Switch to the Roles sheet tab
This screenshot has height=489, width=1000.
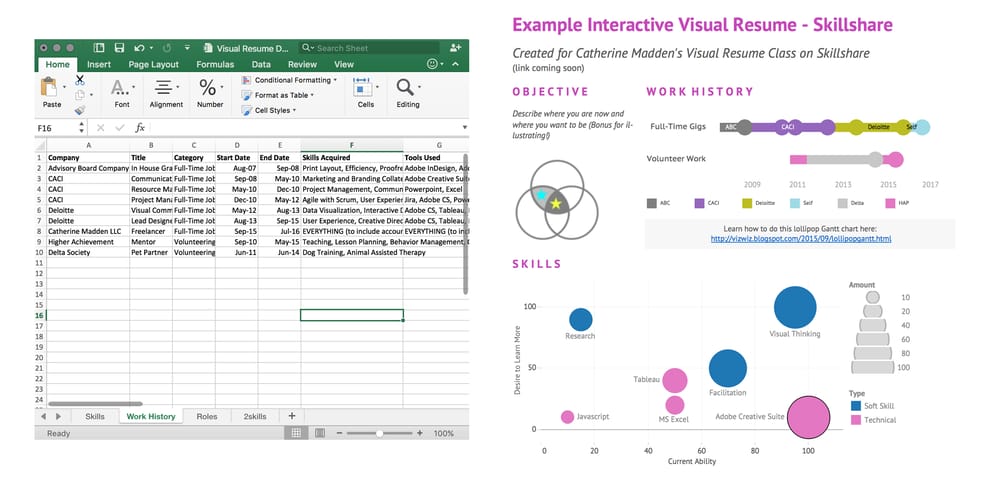tap(207, 416)
